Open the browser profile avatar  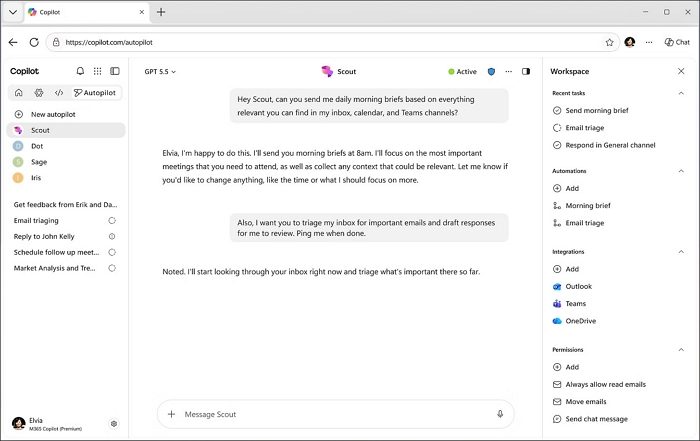(629, 42)
